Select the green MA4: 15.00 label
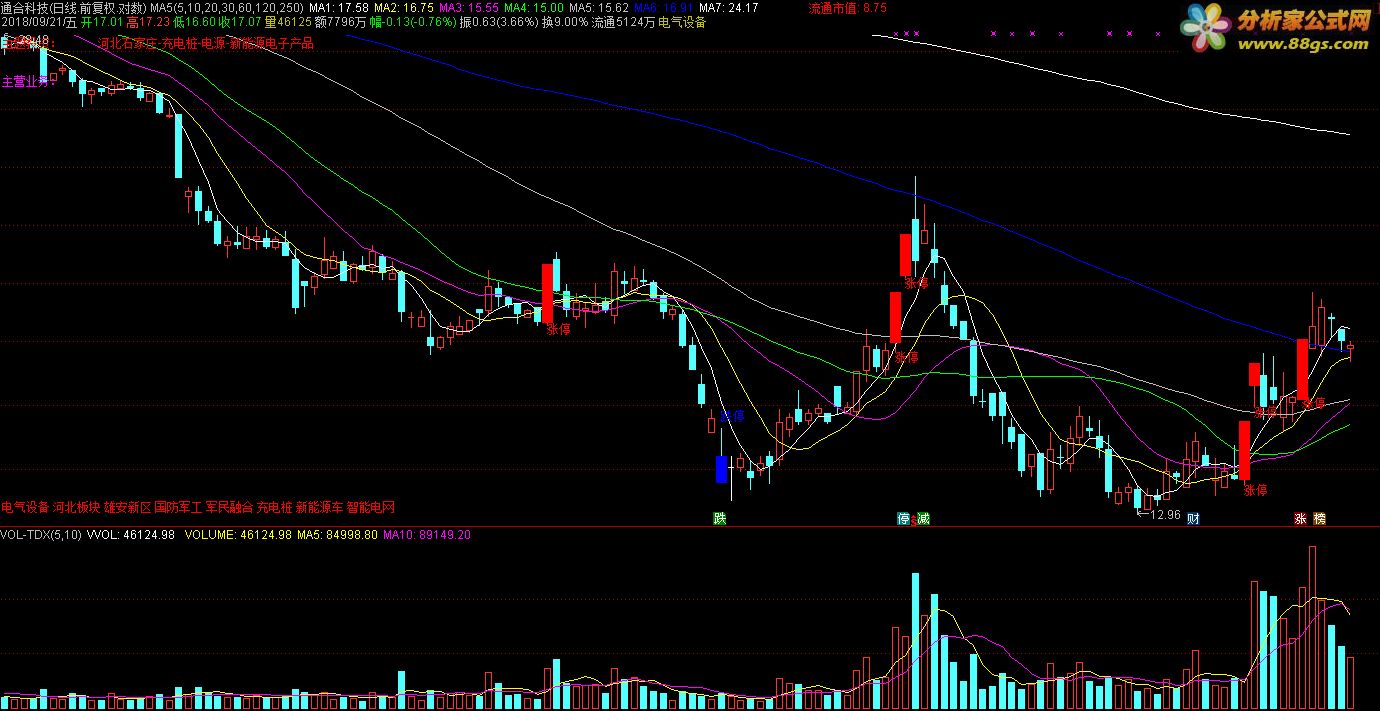This screenshot has width=1380, height=711. [x=534, y=8]
